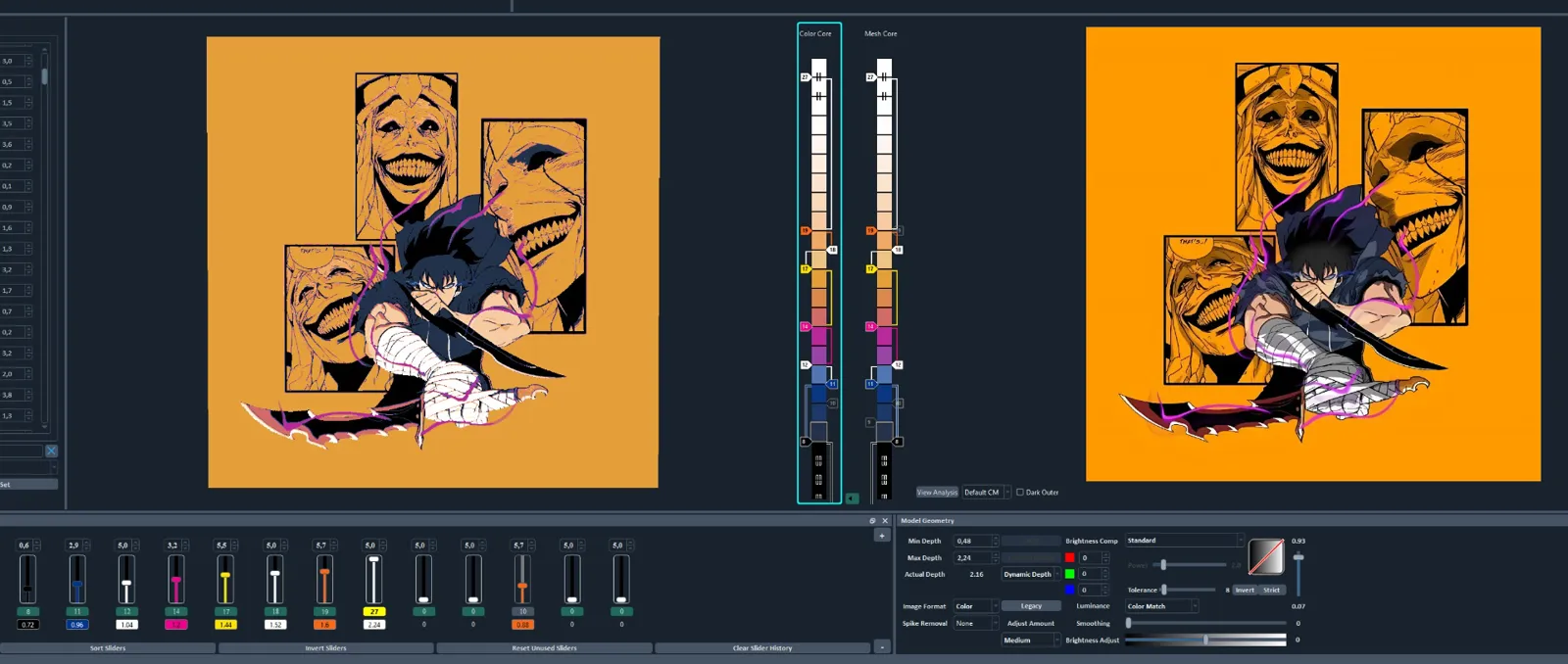The width and height of the screenshot is (1568, 664).
Task: Open the Spike Removal None dropdown
Action: 976,623
